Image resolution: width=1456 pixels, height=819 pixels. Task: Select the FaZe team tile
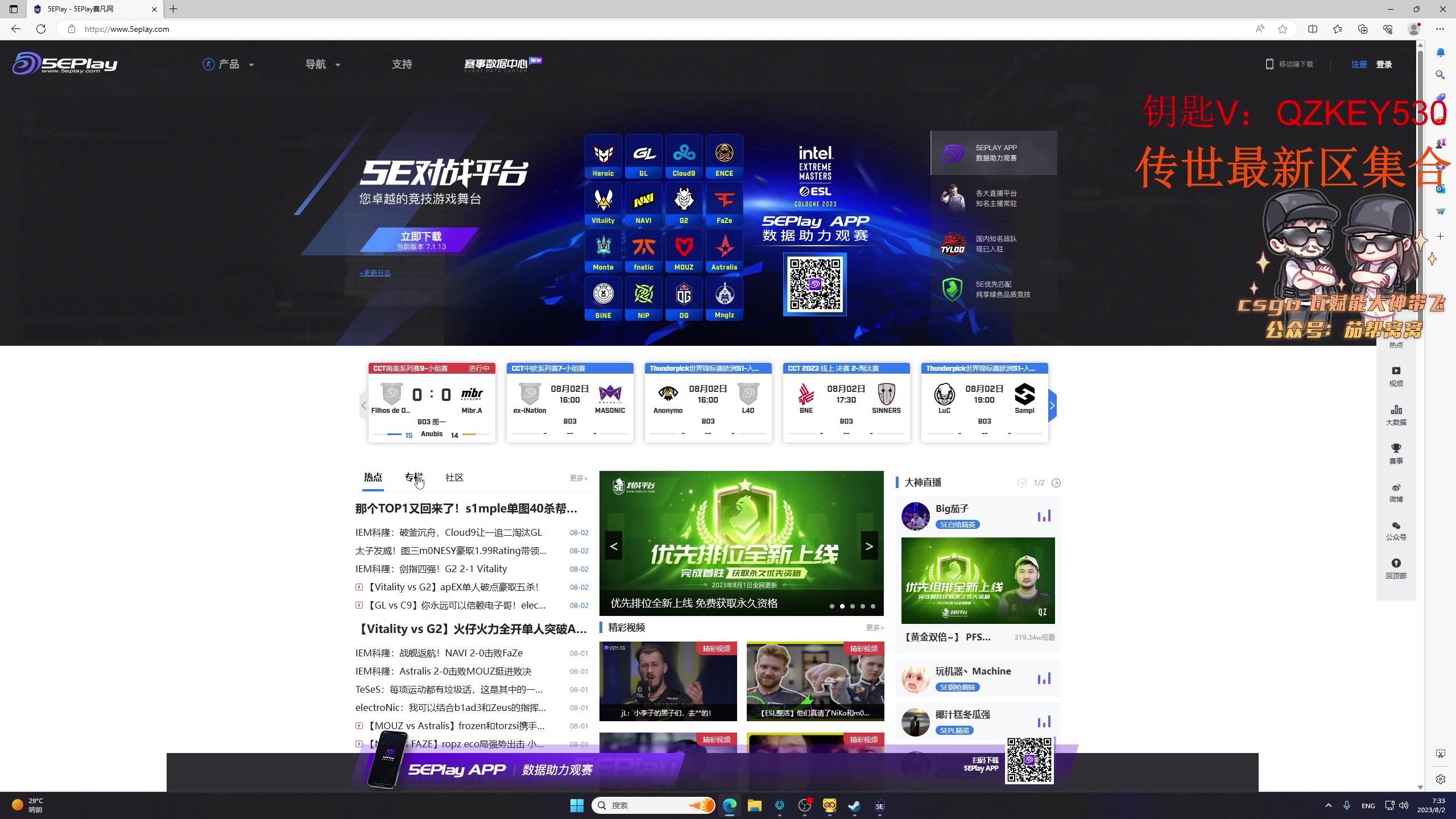click(725, 204)
